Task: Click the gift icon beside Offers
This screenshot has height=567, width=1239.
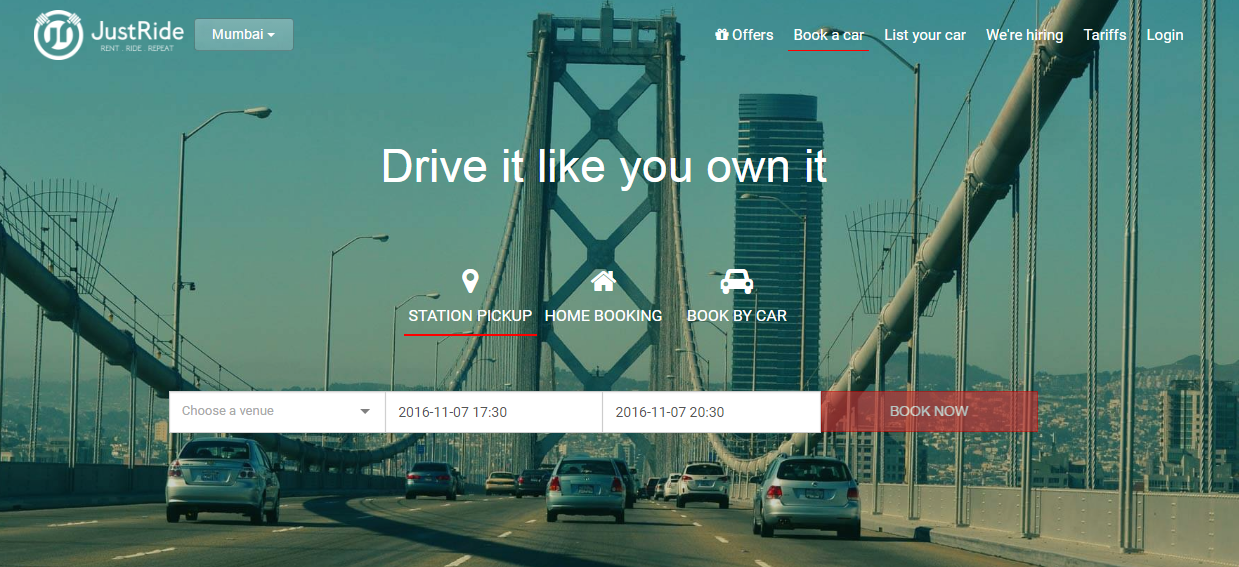Action: [x=722, y=35]
